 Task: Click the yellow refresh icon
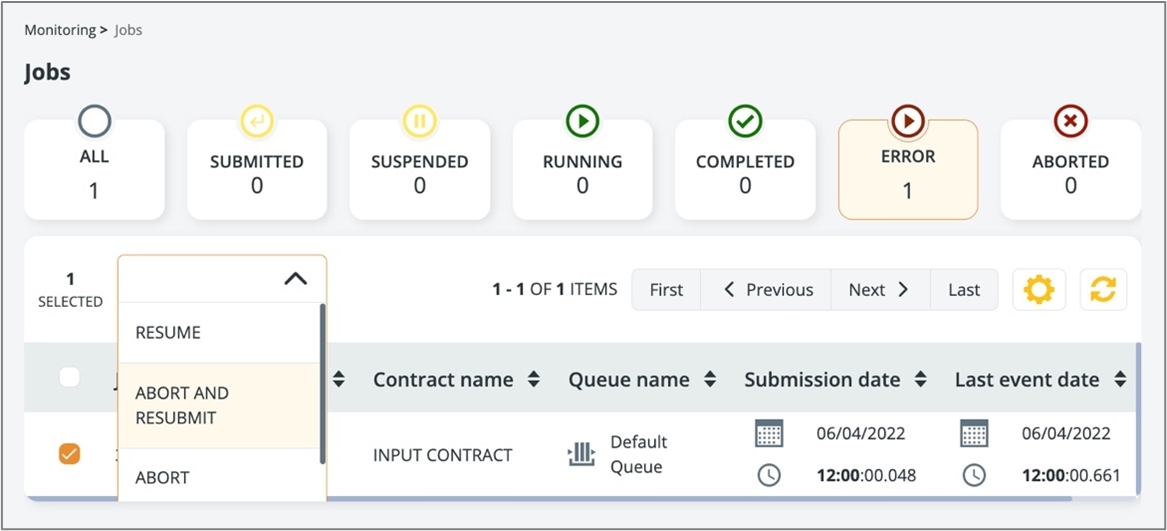tap(1103, 290)
